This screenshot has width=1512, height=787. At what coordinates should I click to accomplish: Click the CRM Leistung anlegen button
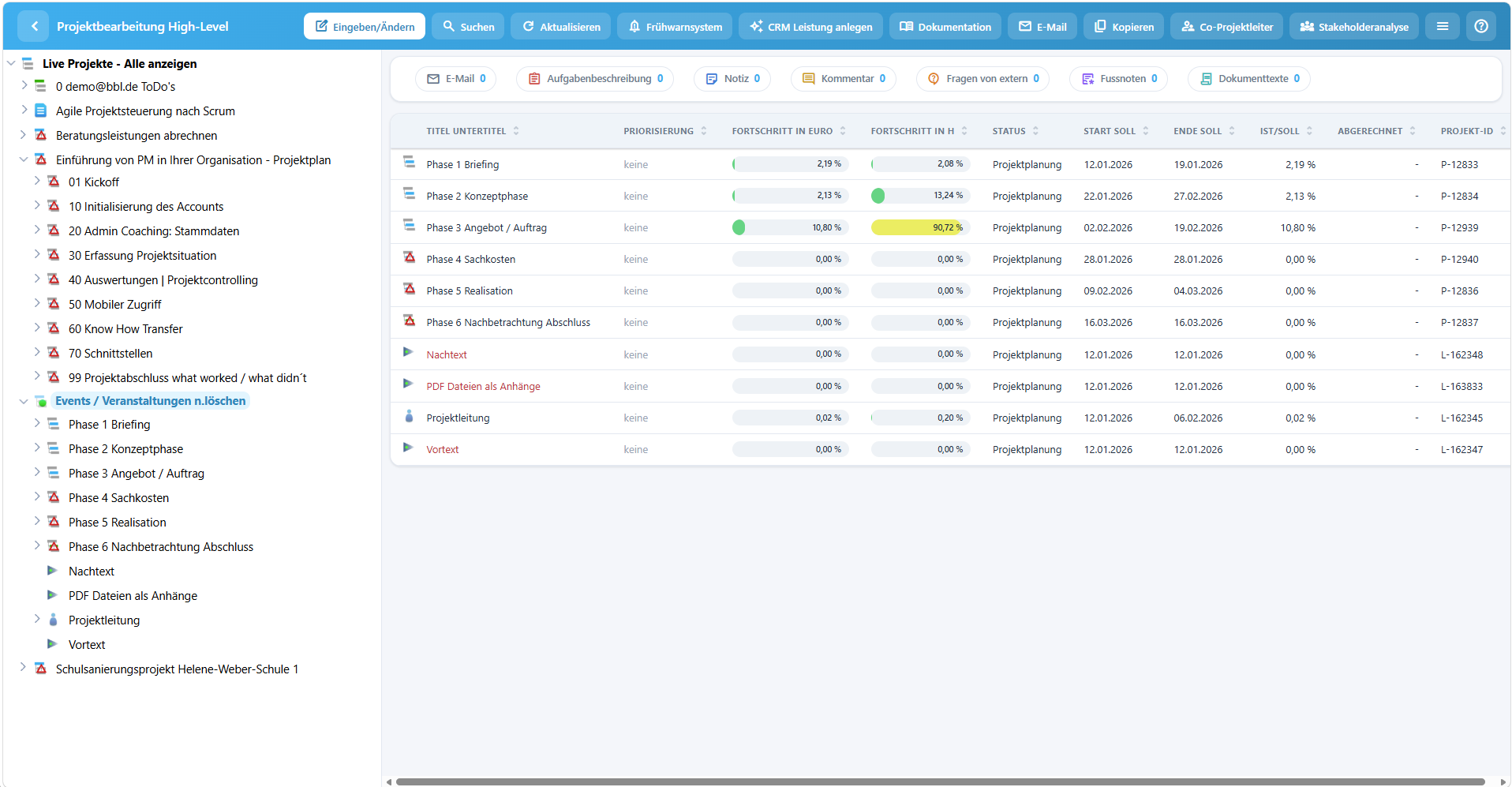coord(810,26)
